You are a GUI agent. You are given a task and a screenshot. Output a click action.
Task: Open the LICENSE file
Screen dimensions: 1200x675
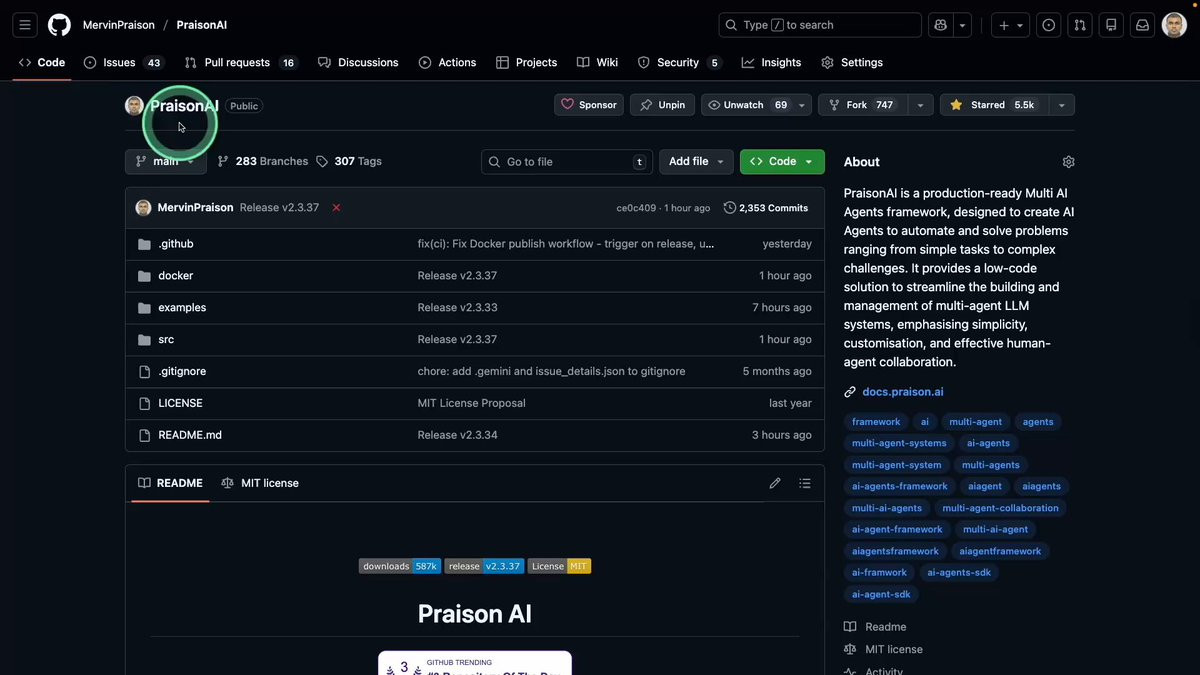pyautogui.click(x=180, y=404)
